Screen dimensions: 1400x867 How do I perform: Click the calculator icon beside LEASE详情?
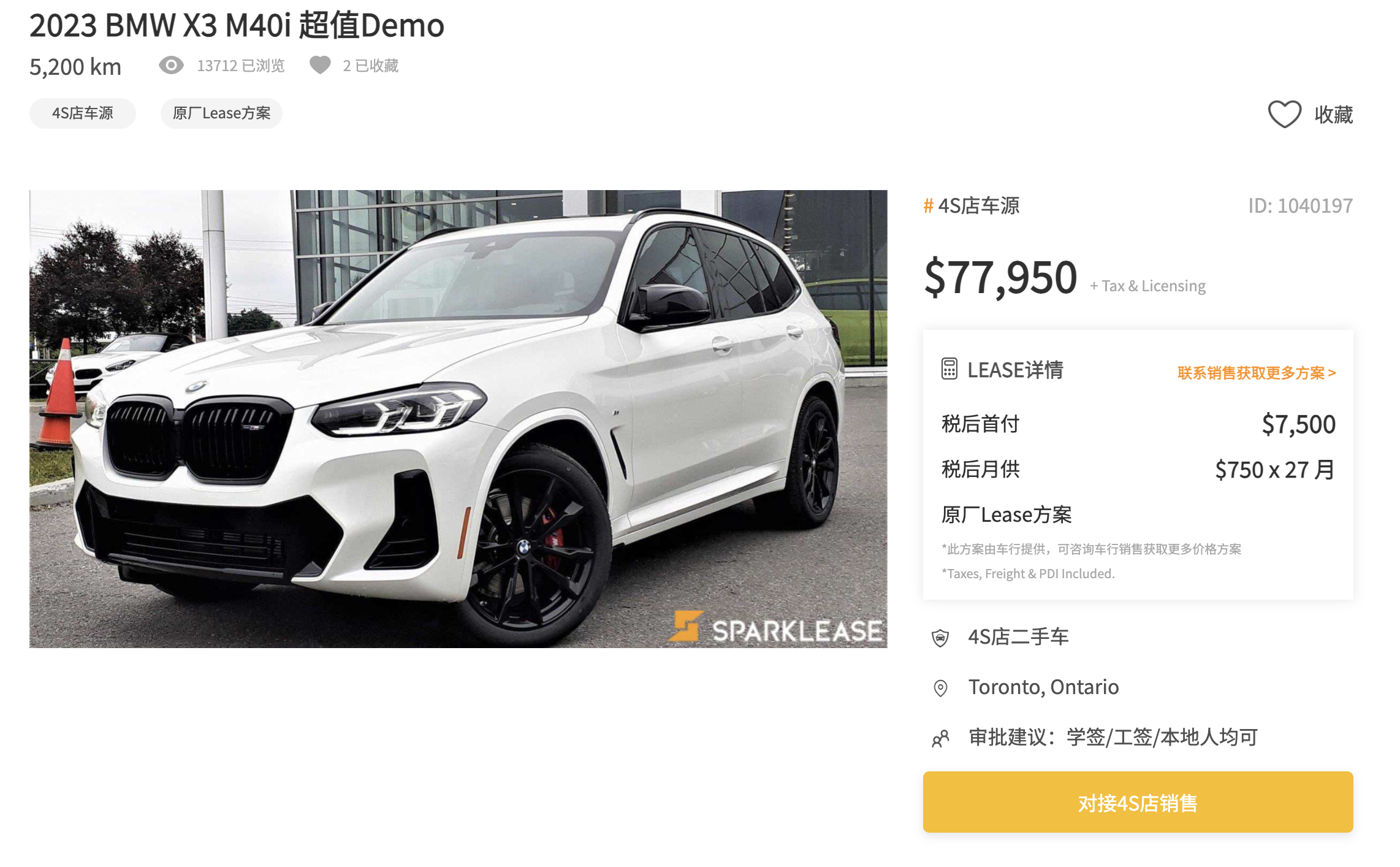[949, 369]
